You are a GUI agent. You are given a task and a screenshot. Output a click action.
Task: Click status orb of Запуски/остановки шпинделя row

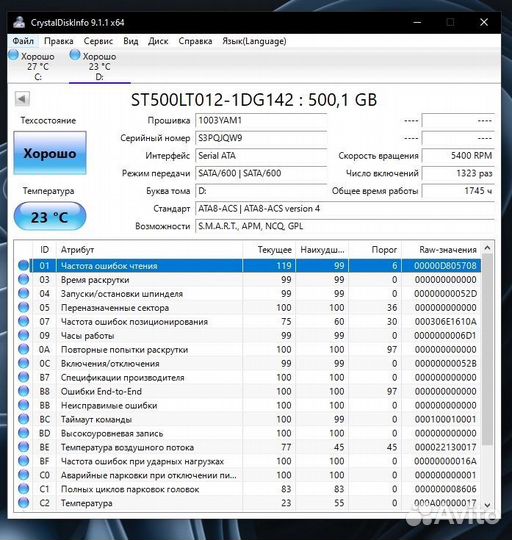(x=23, y=293)
